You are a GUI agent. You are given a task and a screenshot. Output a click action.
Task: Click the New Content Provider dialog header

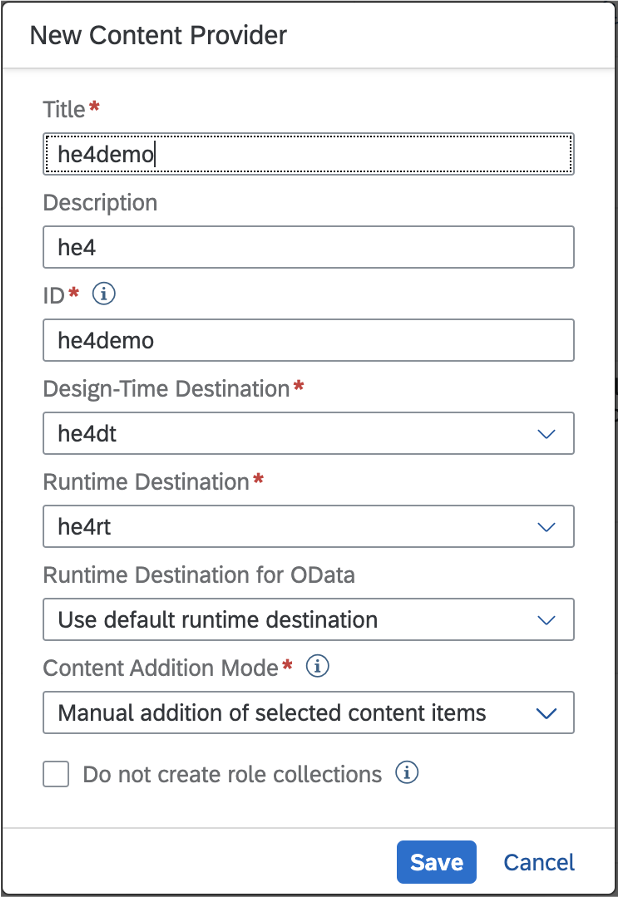coord(159,35)
